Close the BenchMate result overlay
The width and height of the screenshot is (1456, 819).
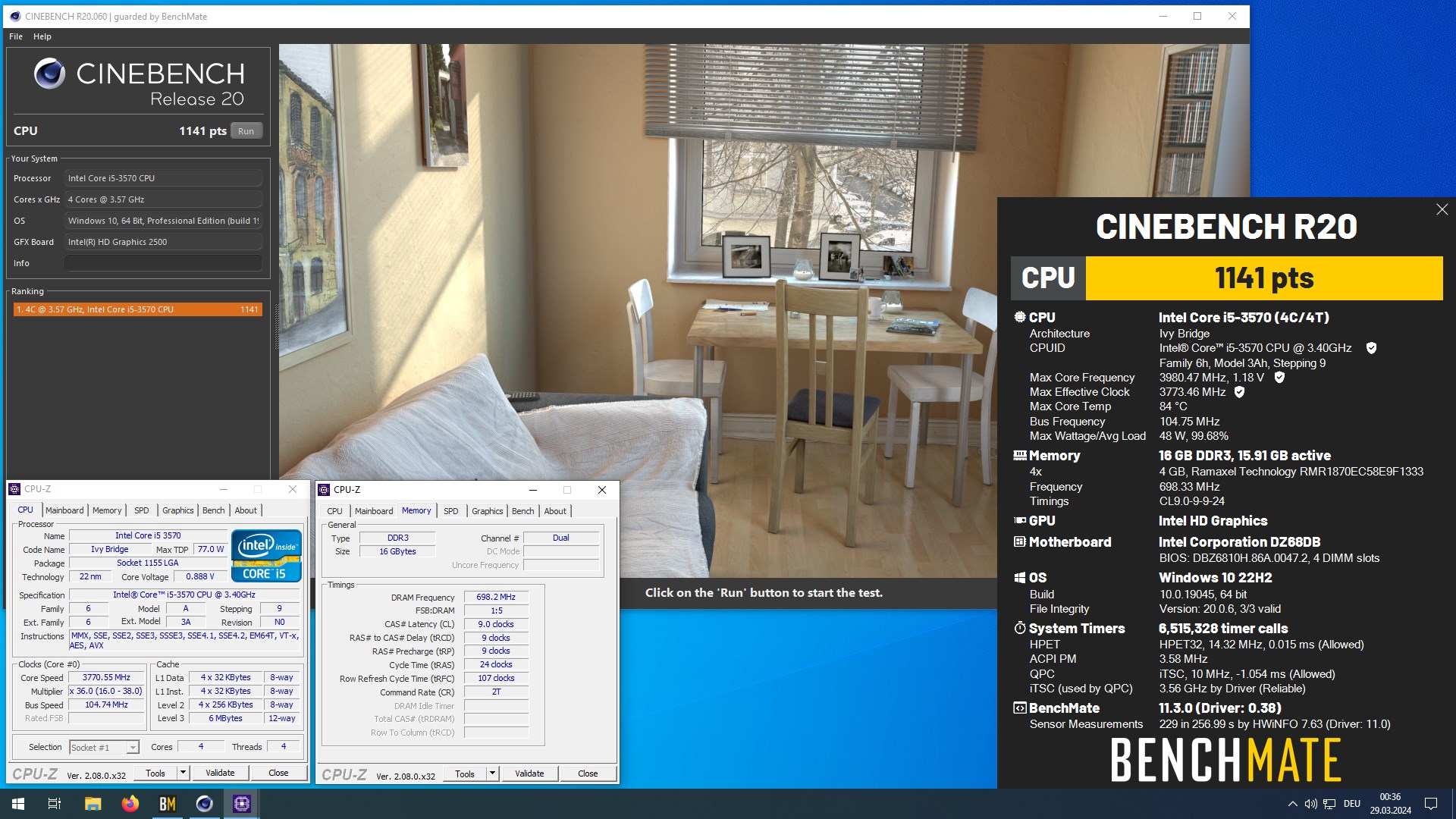click(x=1442, y=209)
